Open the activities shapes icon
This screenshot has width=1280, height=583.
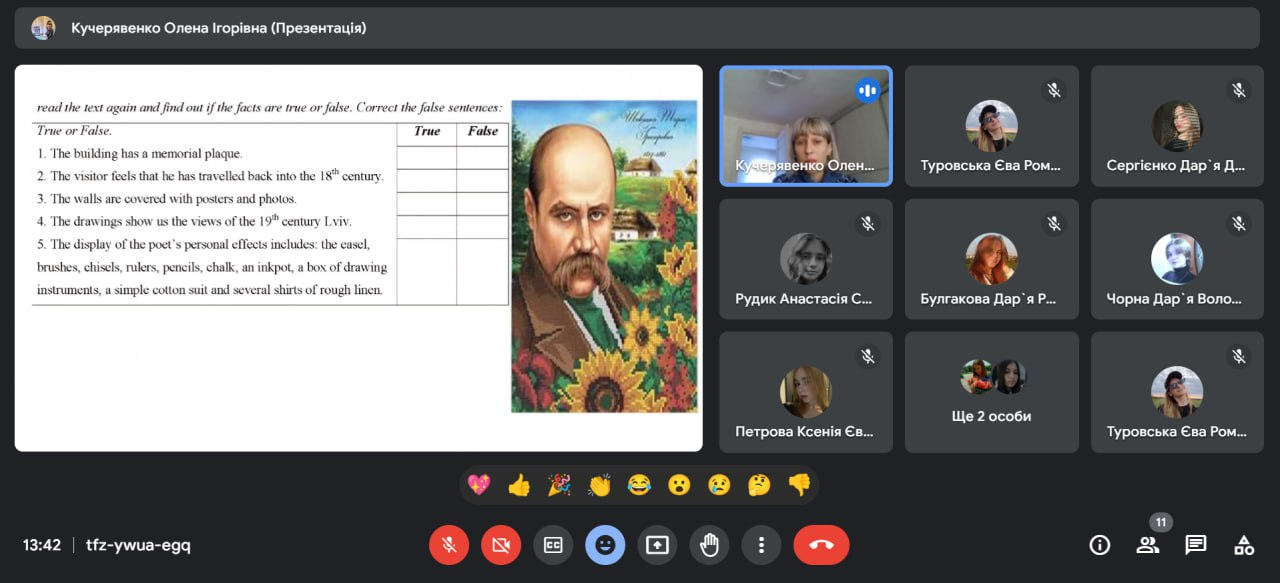click(1244, 545)
